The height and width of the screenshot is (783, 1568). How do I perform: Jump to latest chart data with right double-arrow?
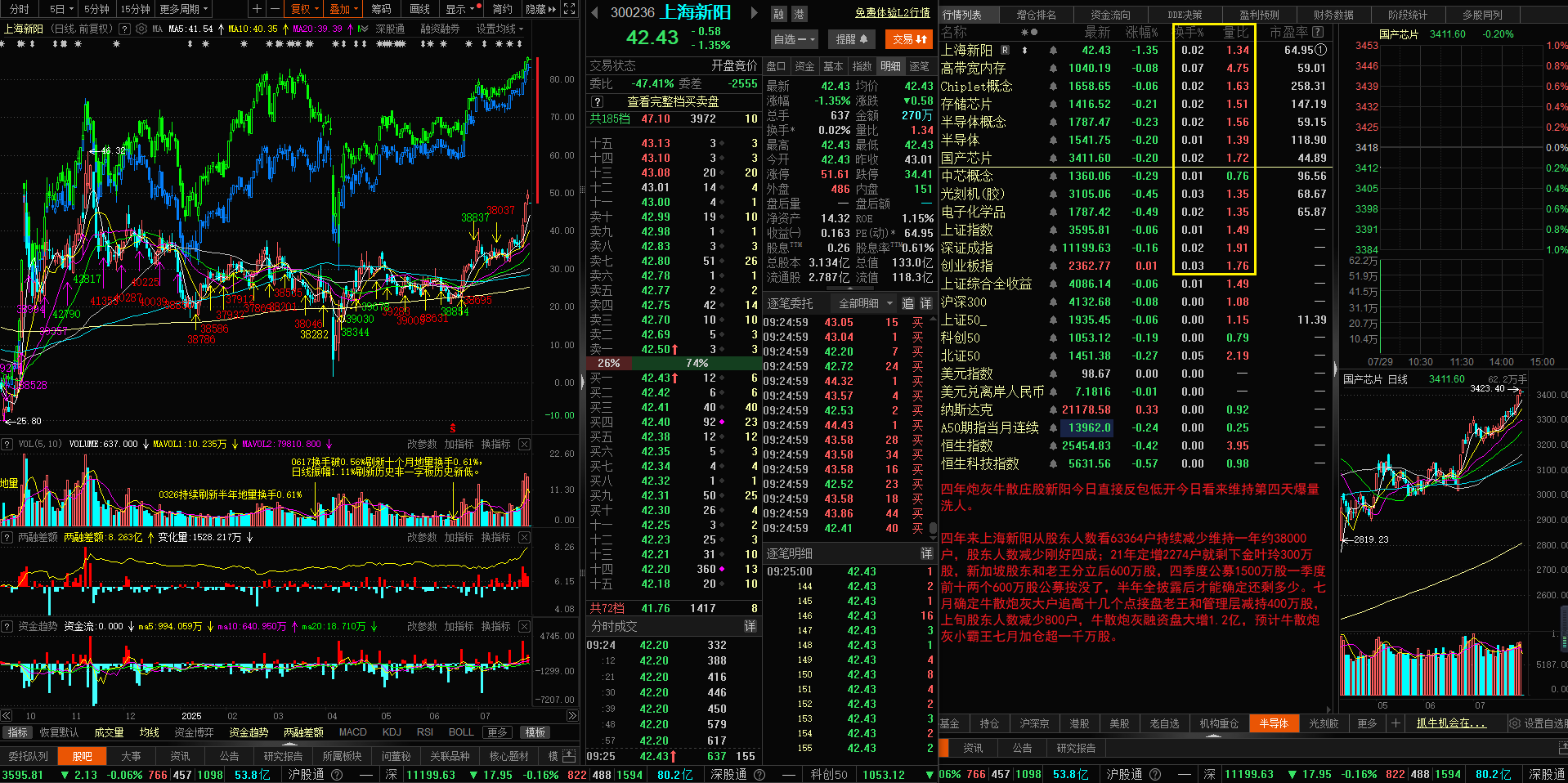571,715
